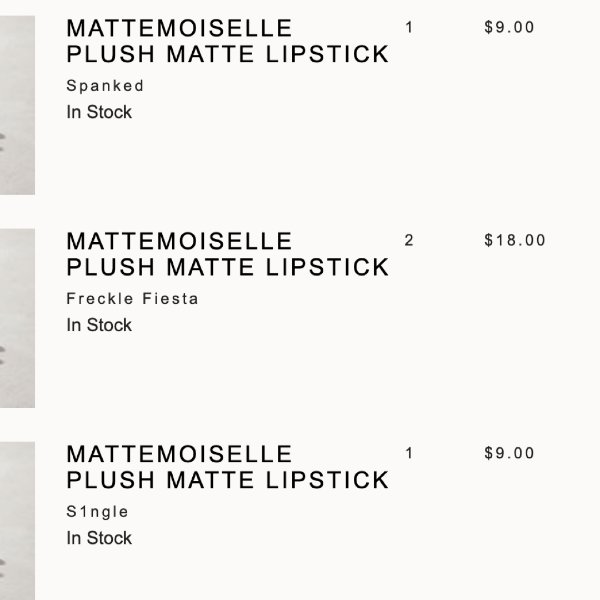Screen dimensions: 600x600
Task: Click In Stock status under Spanked
Action: [99, 112]
